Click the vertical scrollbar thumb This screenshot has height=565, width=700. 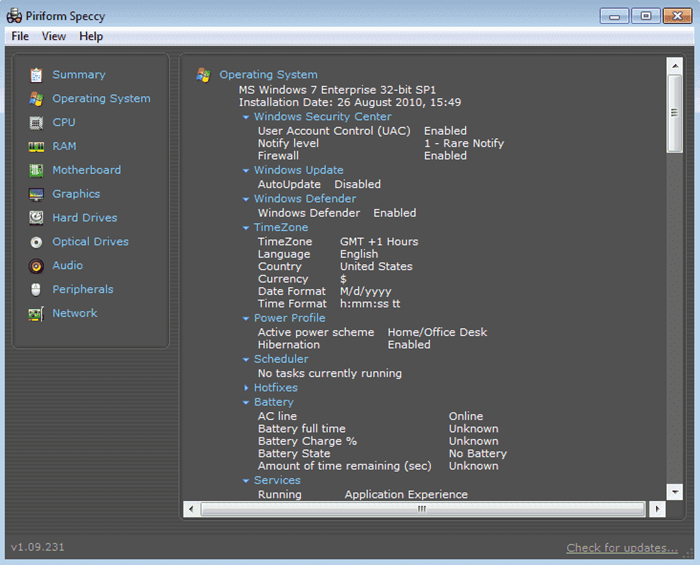pyautogui.click(x=675, y=113)
